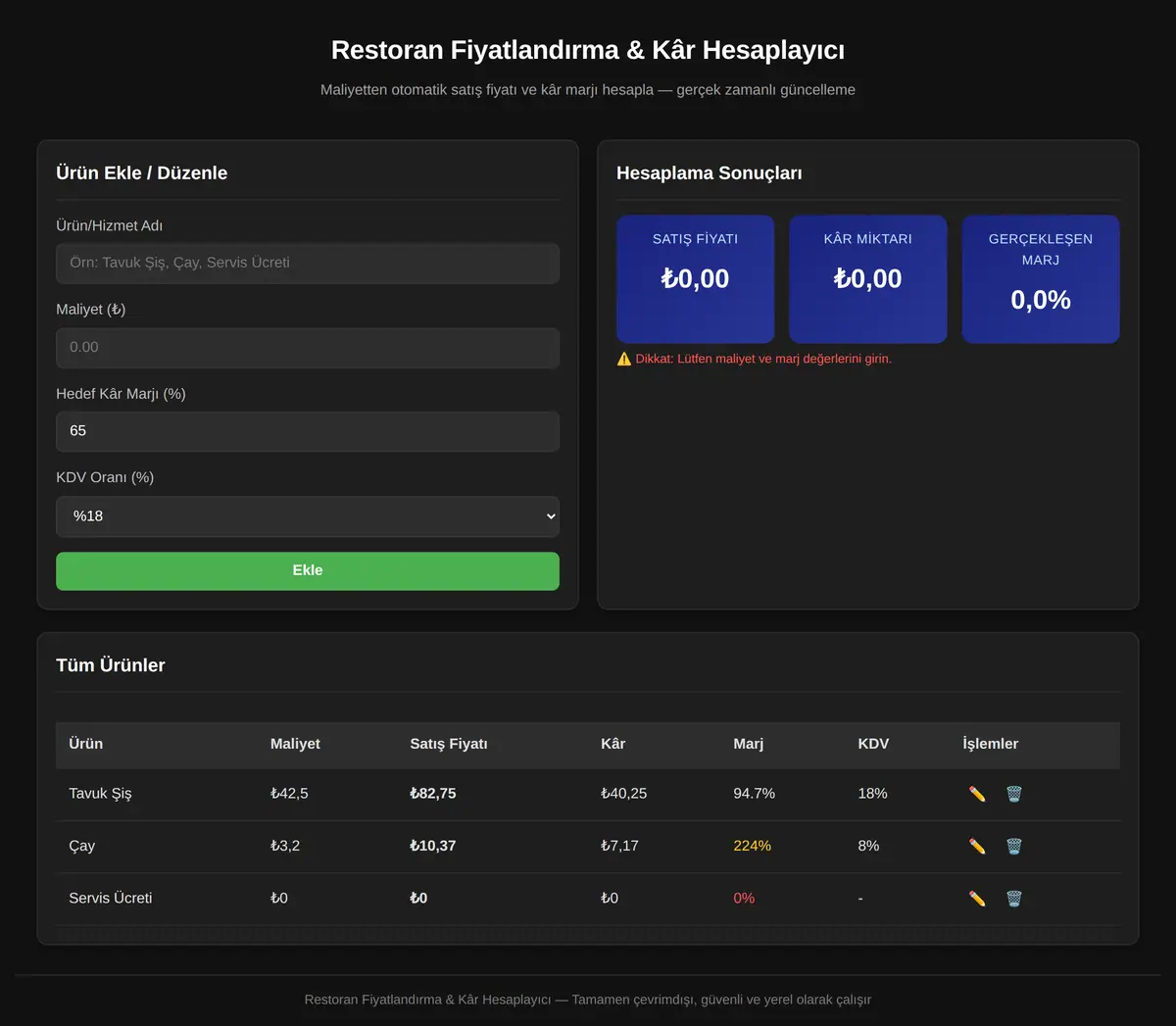The width and height of the screenshot is (1176, 1026).
Task: Click the Tüm Ürünler section heading
Action: click(111, 665)
